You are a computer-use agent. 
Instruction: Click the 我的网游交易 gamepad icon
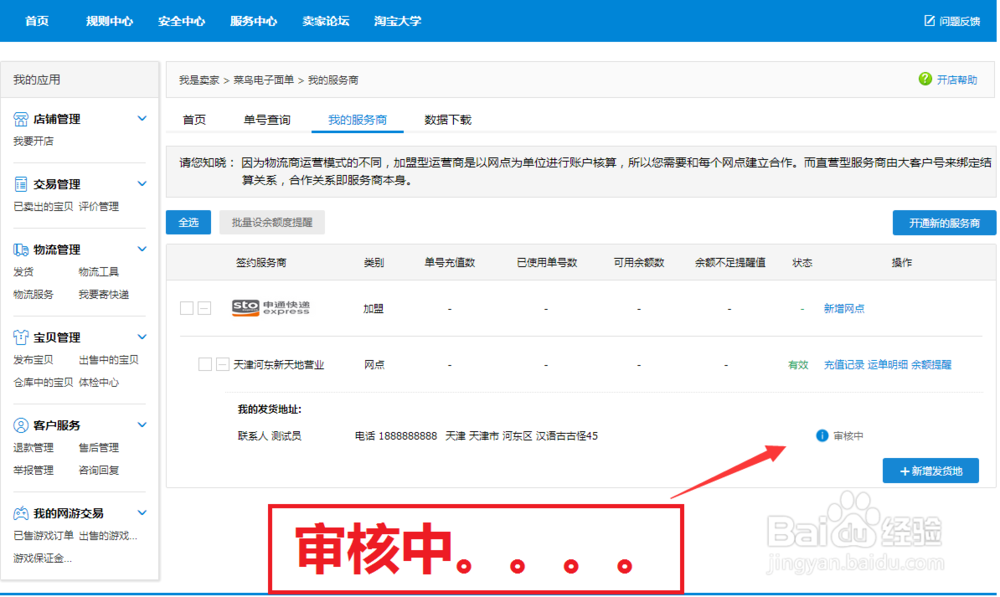(x=21, y=513)
